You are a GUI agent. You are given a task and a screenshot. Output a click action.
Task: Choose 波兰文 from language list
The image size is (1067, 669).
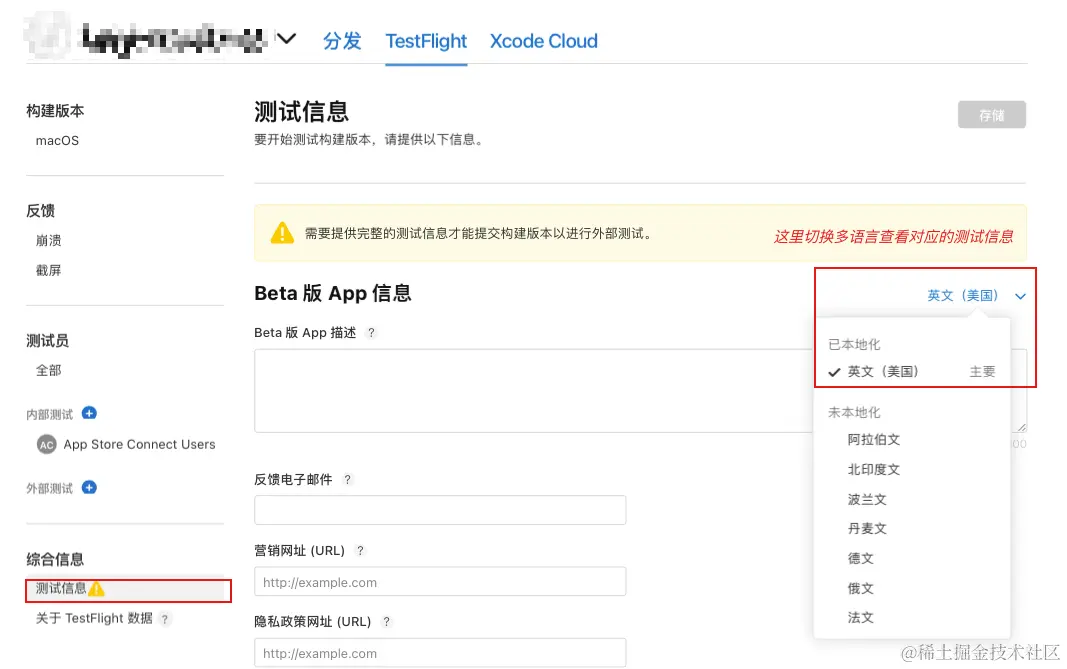[867, 500]
